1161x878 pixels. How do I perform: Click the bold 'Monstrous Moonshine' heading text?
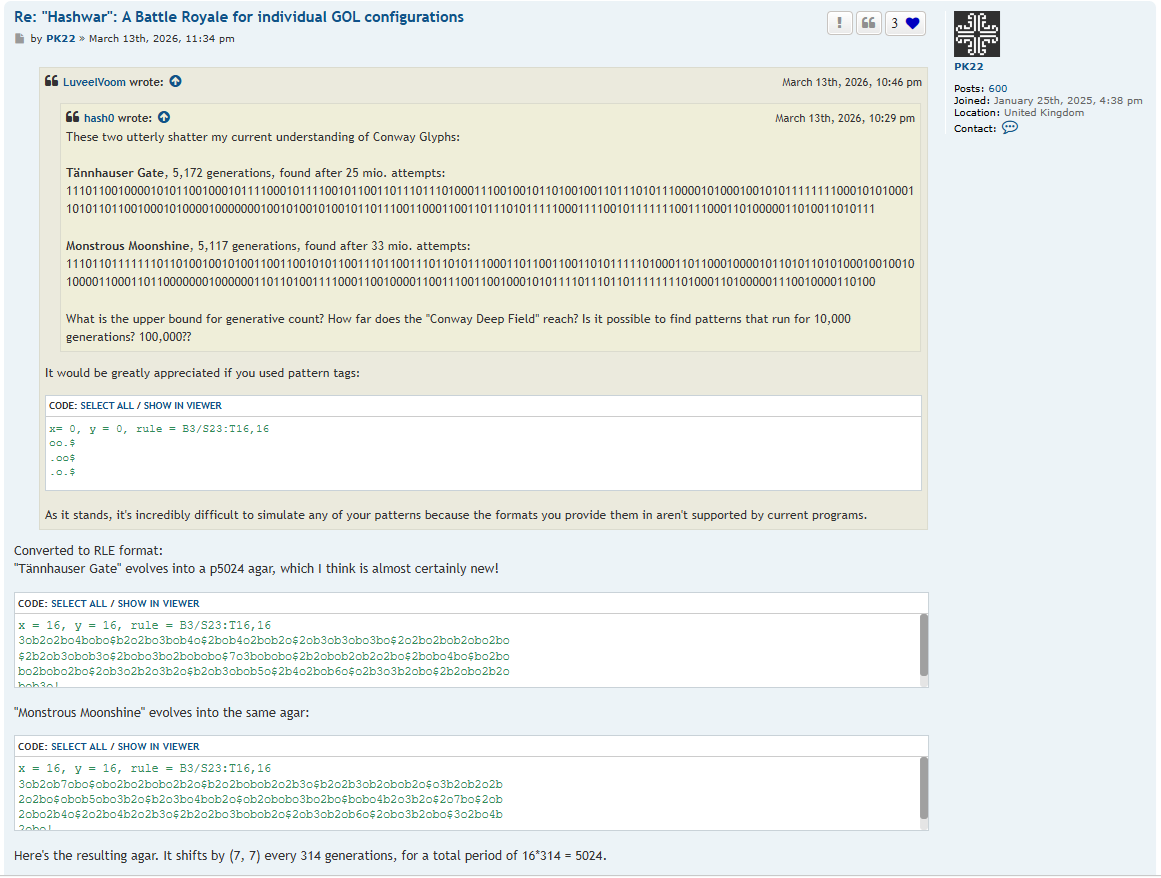click(x=127, y=246)
